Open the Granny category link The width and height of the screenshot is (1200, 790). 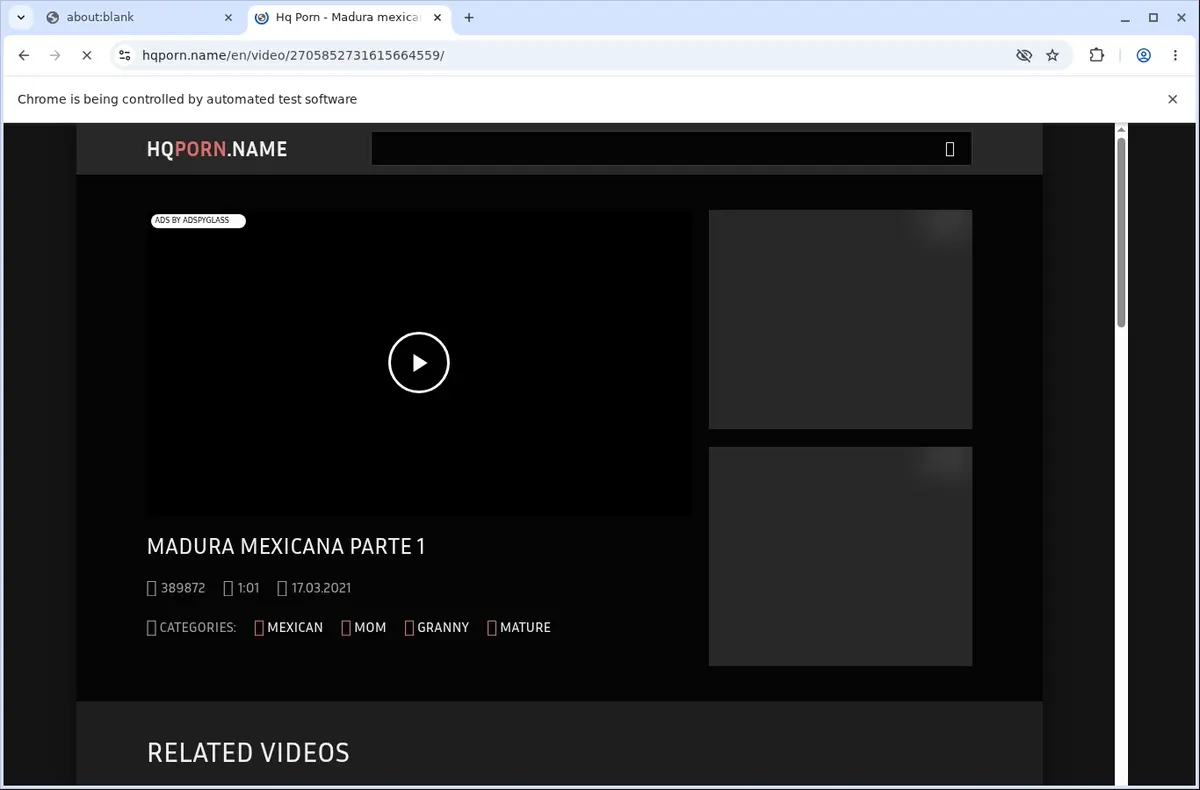pyautogui.click(x=437, y=628)
